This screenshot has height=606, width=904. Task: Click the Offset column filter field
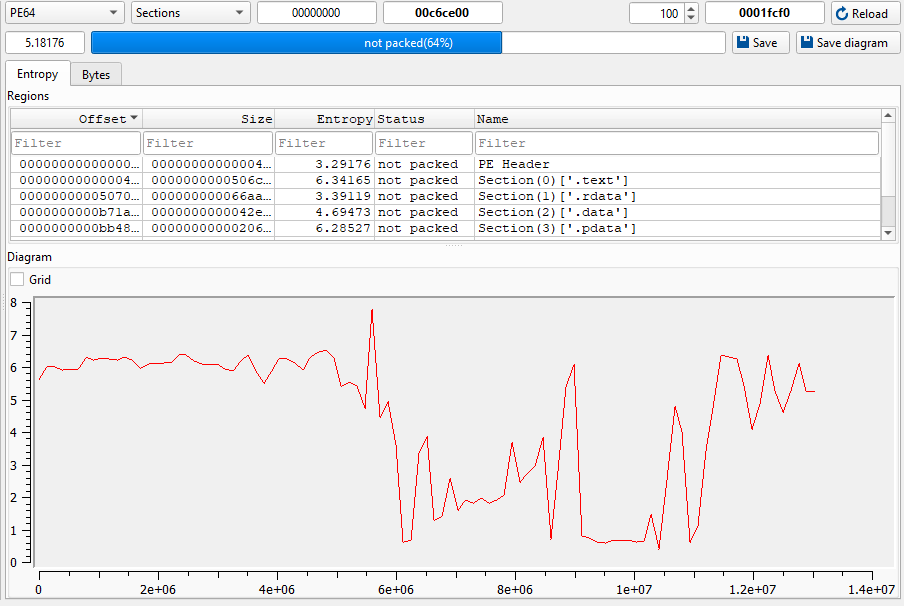76,143
